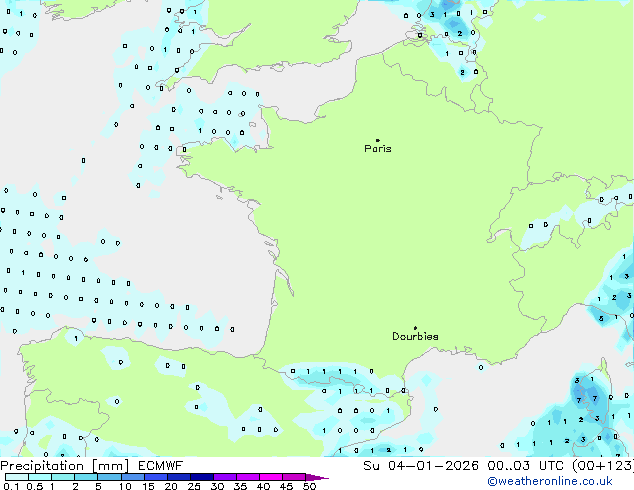Click the '35' legend scale value
The height and width of the screenshot is (490, 634).
pos(240,486)
